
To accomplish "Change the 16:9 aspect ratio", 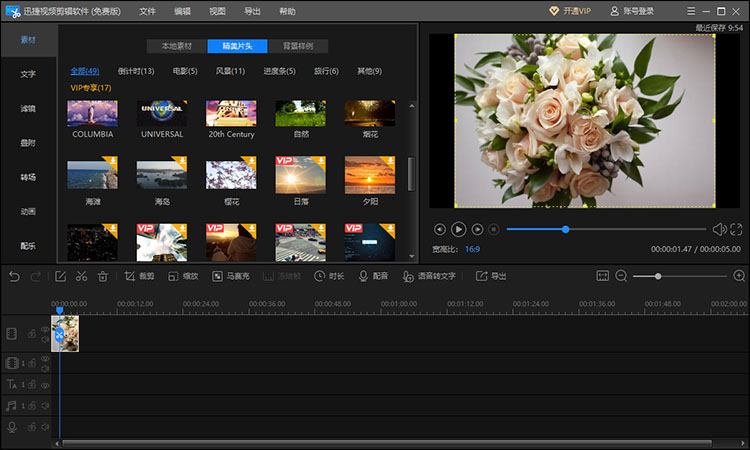I will (473, 249).
